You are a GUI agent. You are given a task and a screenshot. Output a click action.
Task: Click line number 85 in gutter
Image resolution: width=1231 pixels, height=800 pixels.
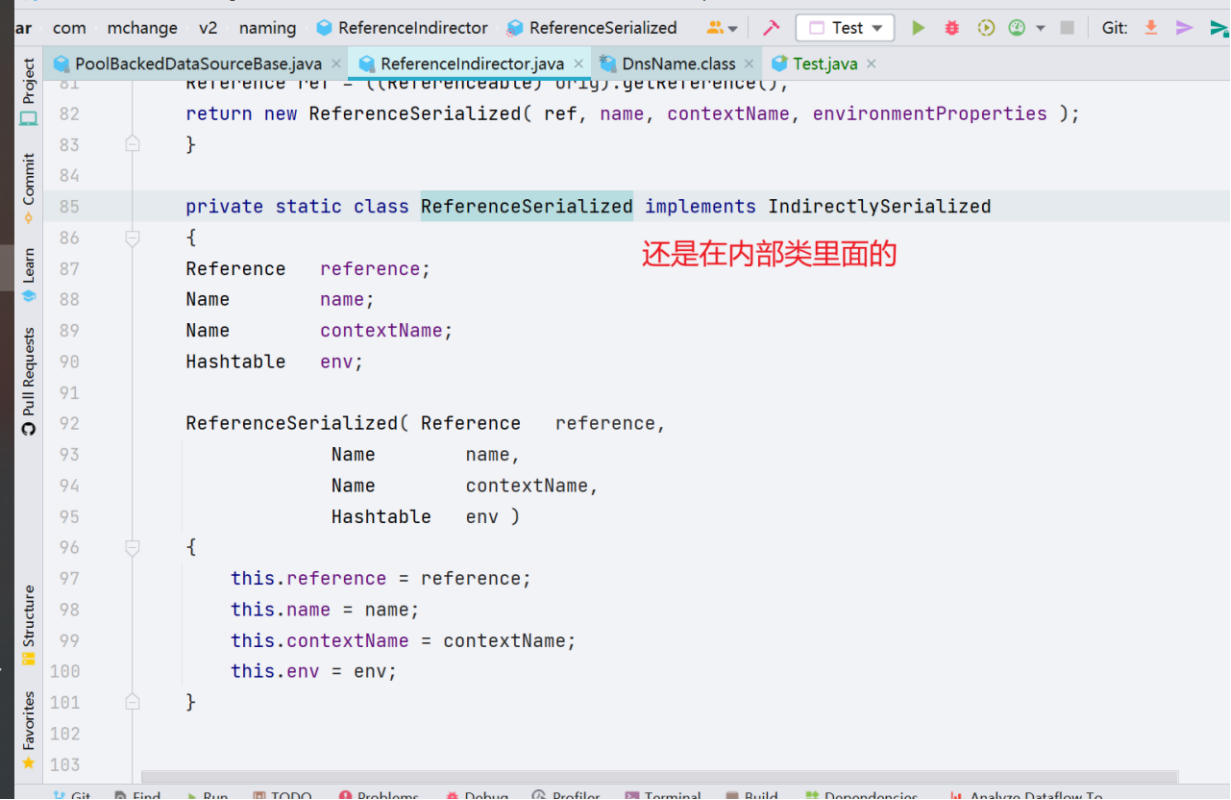pos(69,207)
